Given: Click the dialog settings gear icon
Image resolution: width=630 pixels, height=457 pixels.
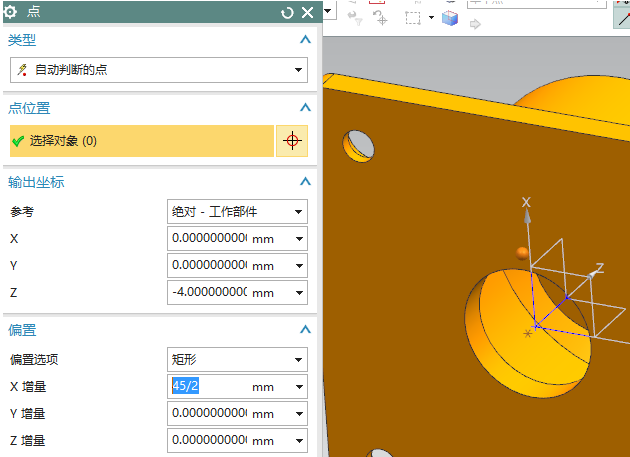Looking at the screenshot, I should pos(12,12).
